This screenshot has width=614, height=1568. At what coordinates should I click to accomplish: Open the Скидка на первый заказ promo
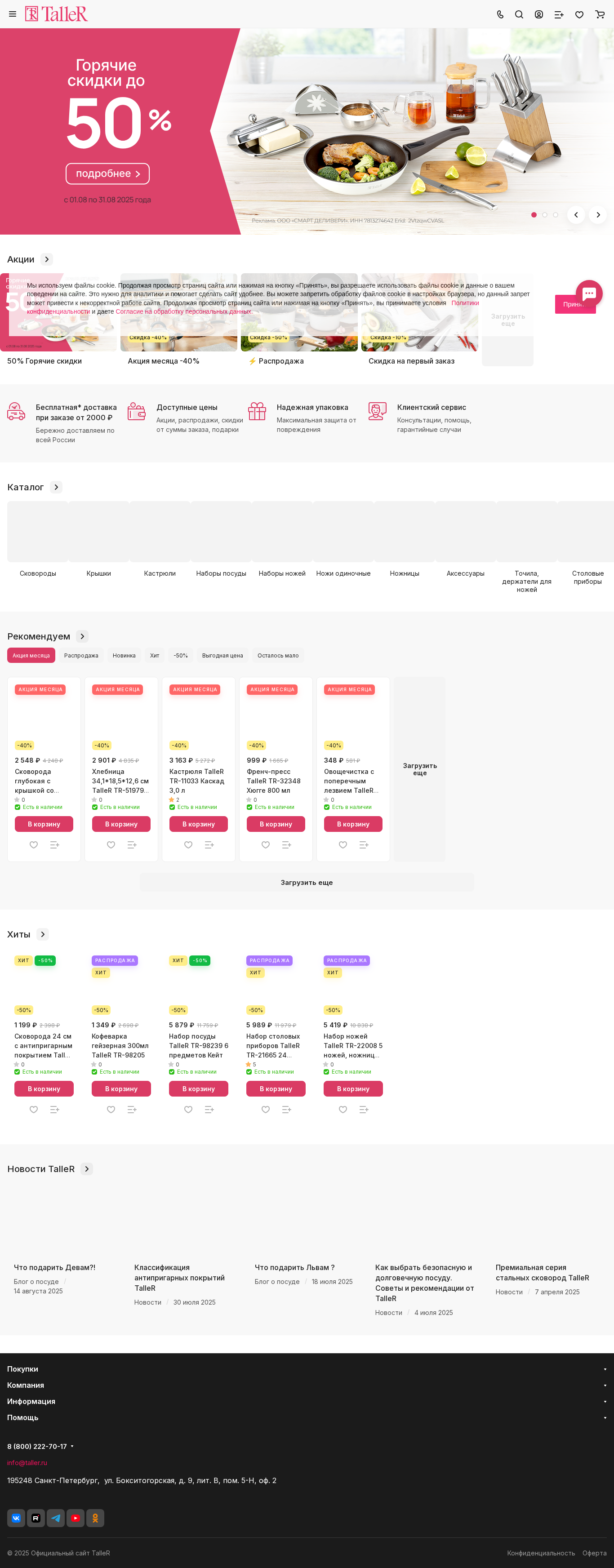[x=419, y=319]
